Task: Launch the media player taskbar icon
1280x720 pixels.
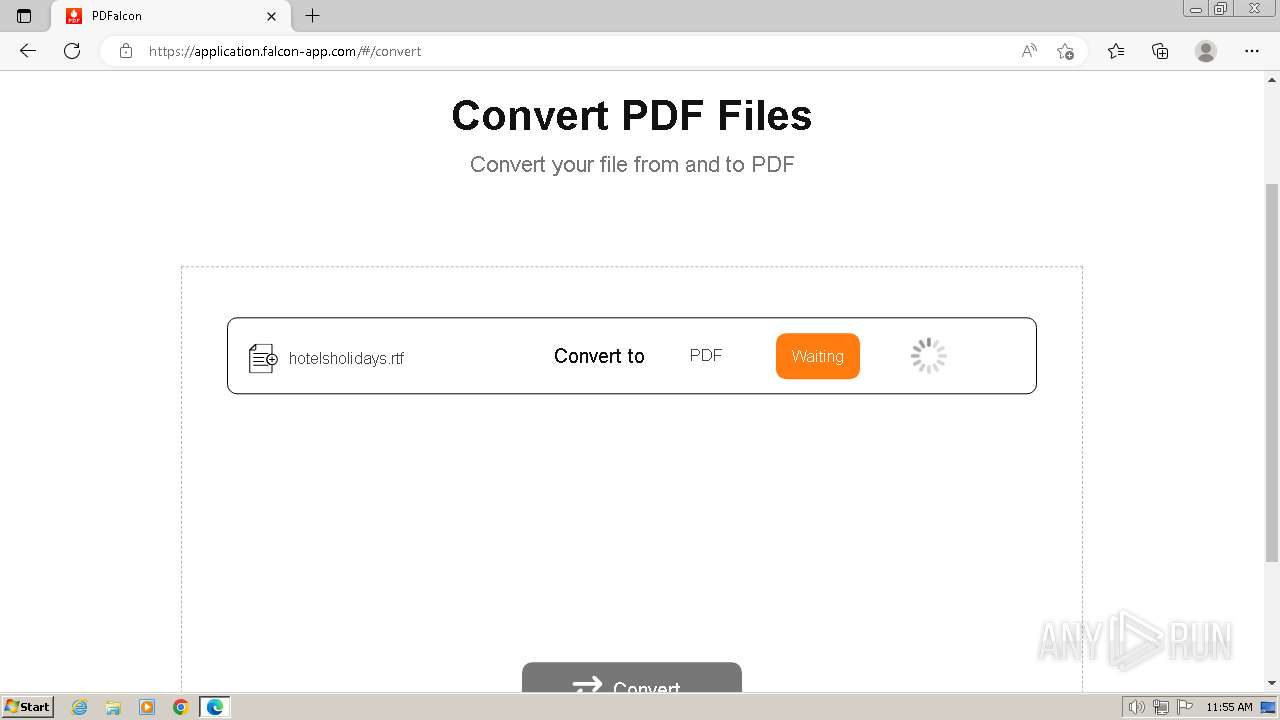Action: (x=147, y=707)
